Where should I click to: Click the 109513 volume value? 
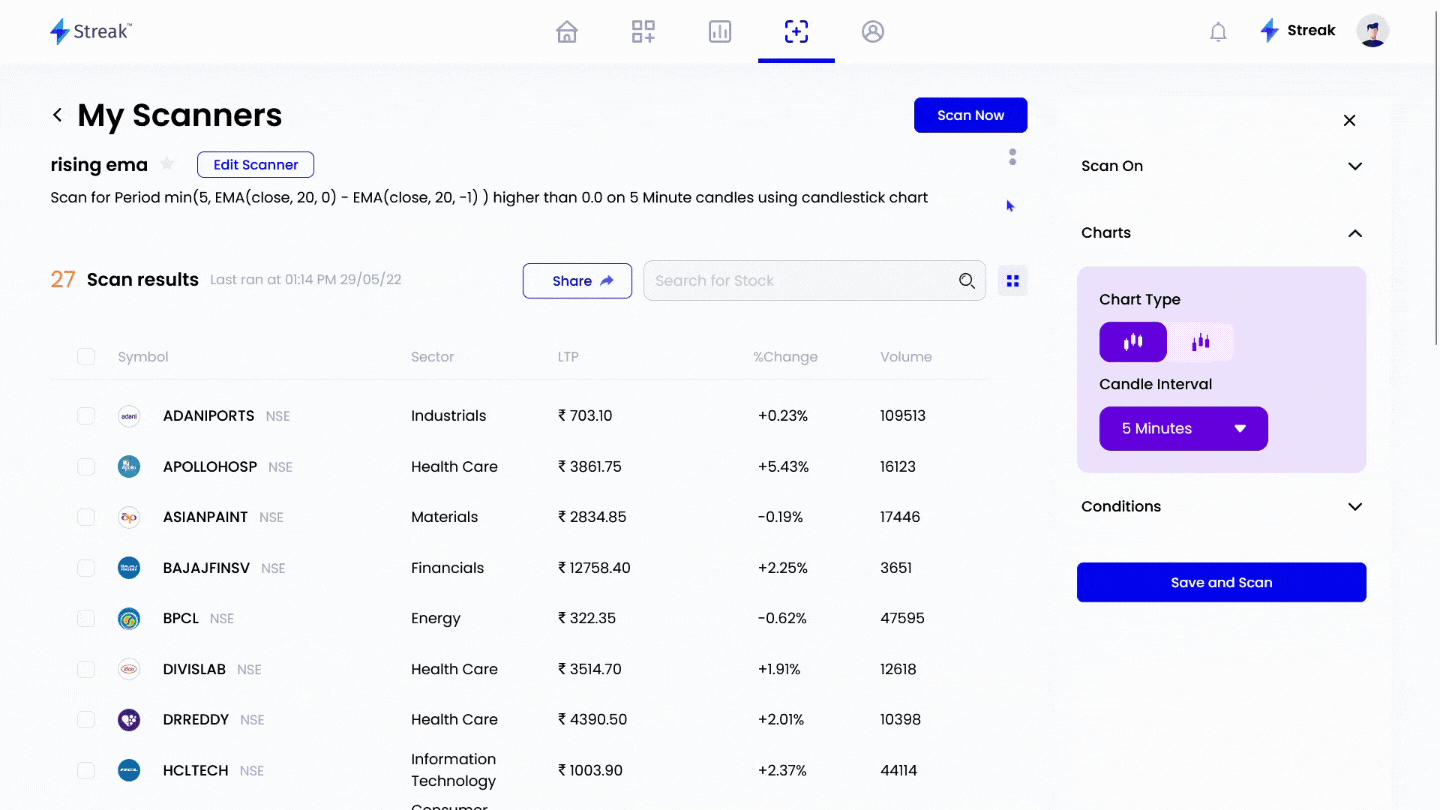click(x=903, y=416)
